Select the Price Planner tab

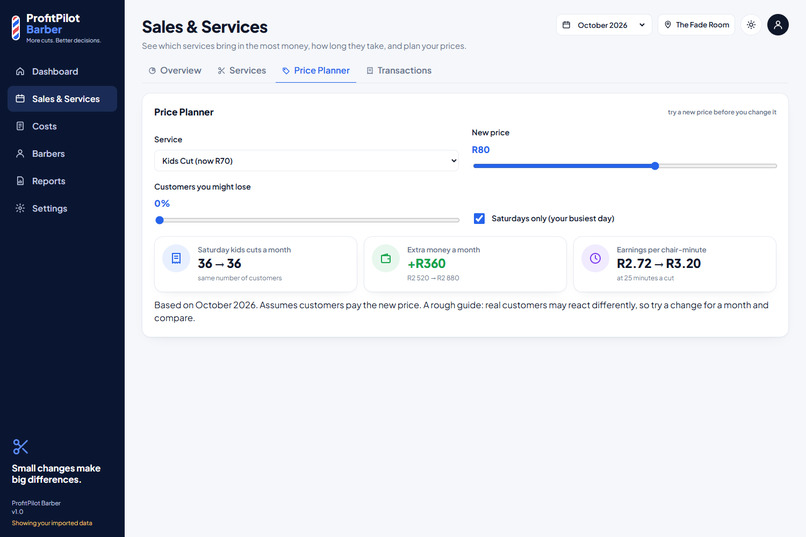pos(316,70)
